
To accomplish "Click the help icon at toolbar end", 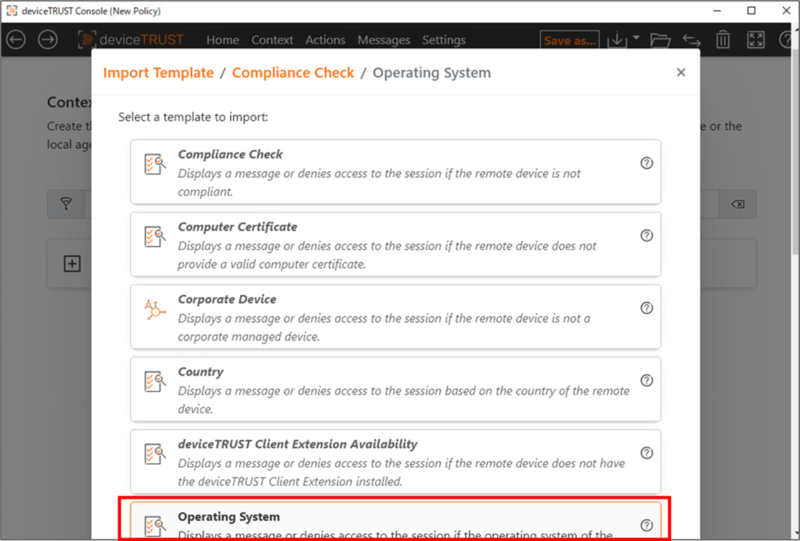I will coord(786,40).
